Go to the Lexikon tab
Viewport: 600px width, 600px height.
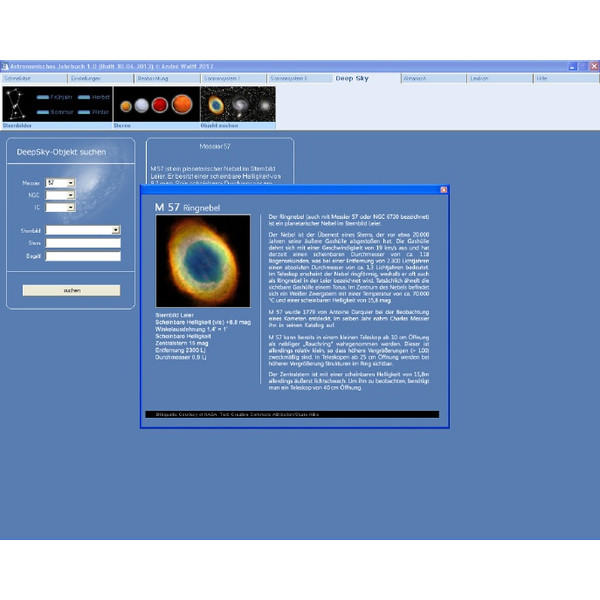pyautogui.click(x=480, y=77)
